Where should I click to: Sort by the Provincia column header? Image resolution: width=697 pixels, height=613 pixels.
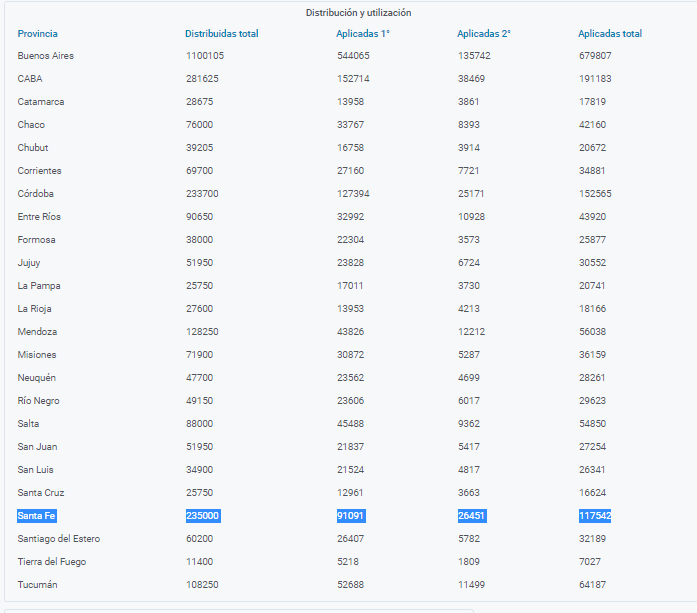click(x=37, y=34)
